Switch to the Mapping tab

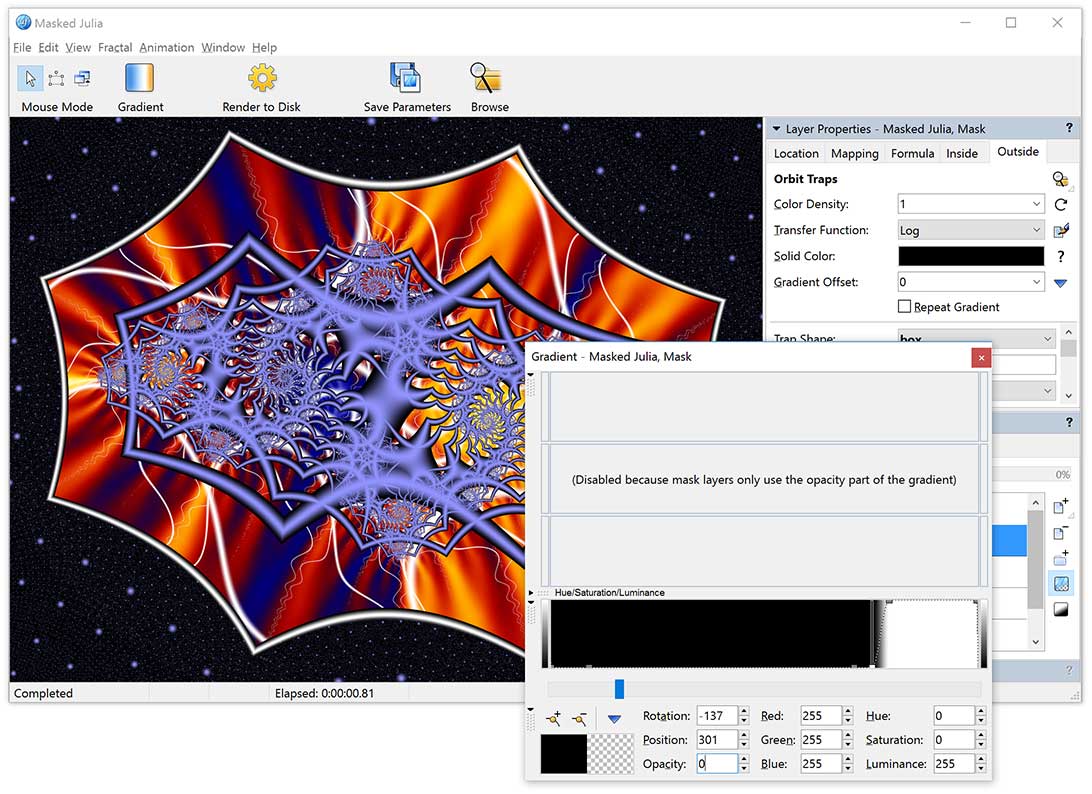pos(855,153)
